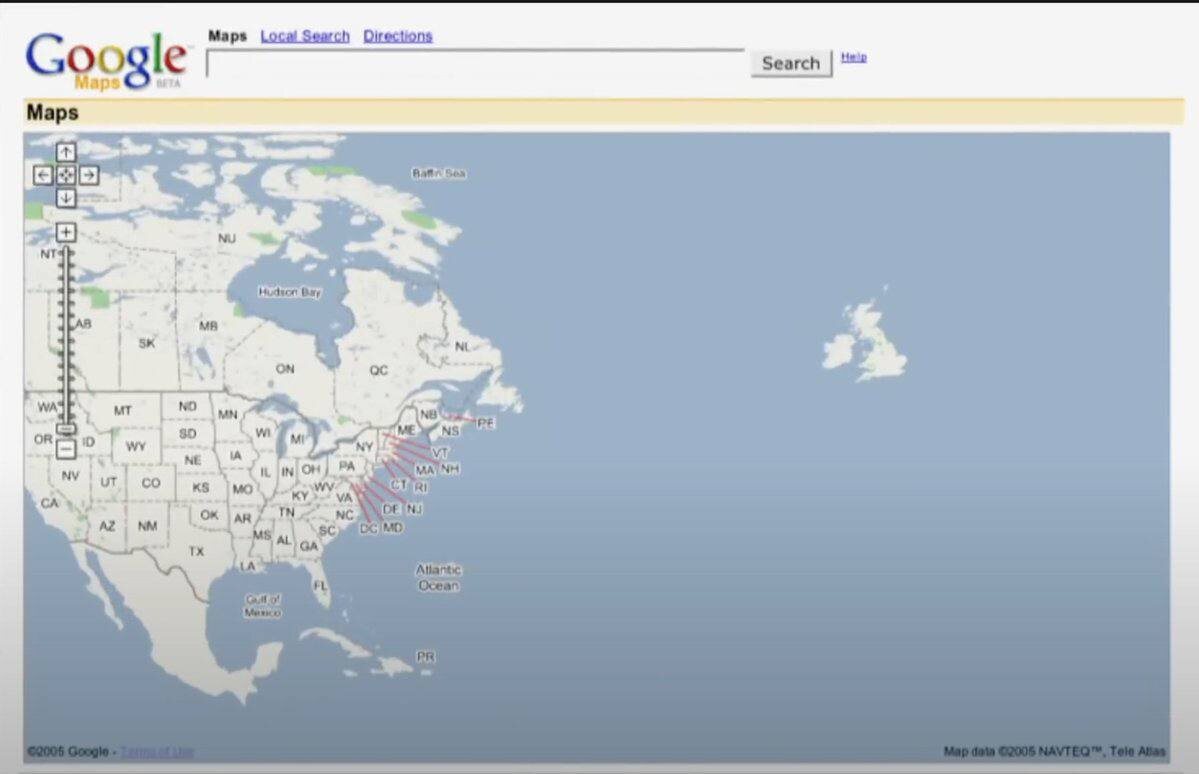Screen dimensions: 1199x774
Task: Pan the map up with arrow button
Action: 66,152
